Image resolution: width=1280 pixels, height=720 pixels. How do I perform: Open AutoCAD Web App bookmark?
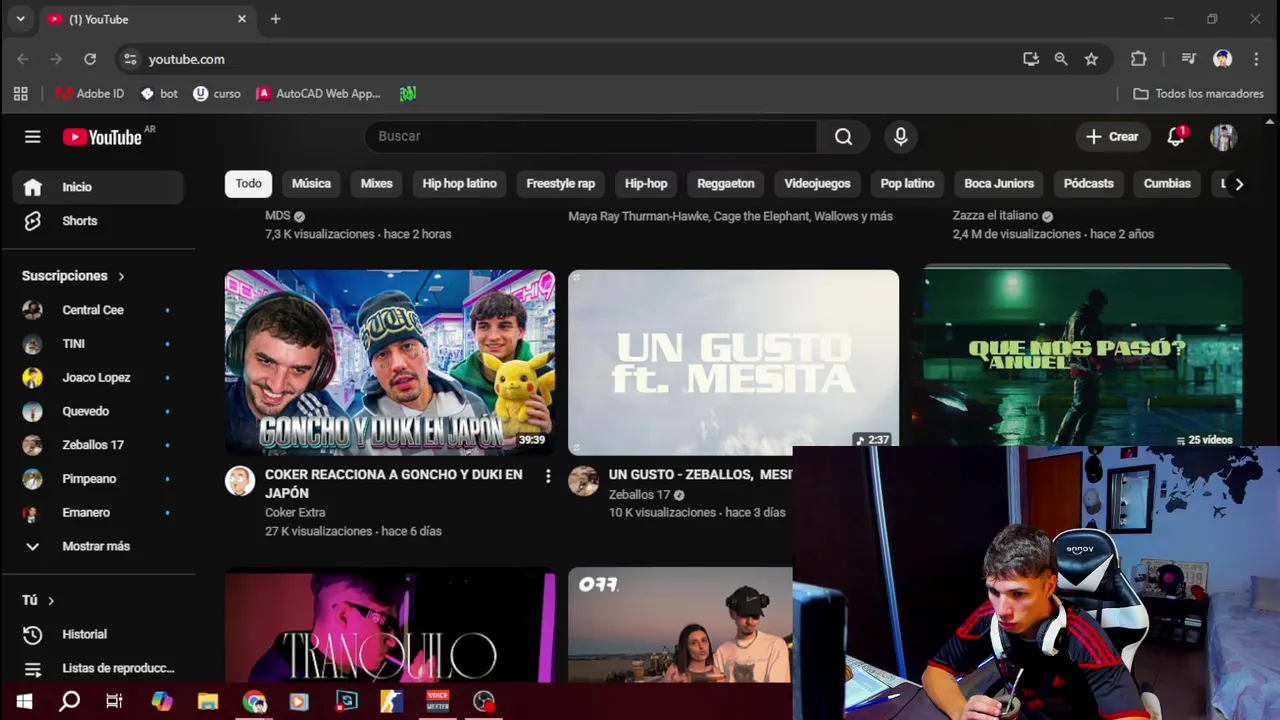click(318, 93)
